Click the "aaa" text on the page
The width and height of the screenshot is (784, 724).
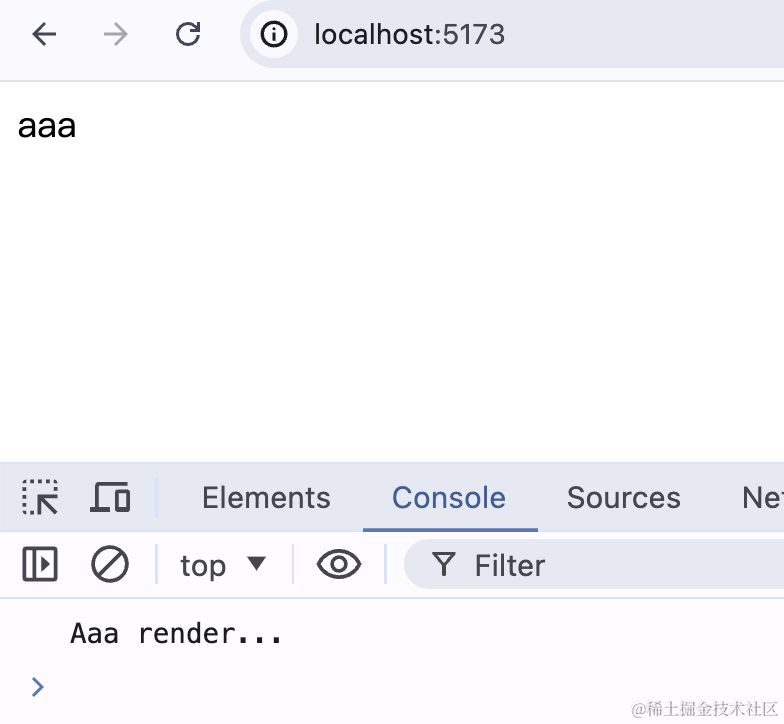tap(47, 127)
